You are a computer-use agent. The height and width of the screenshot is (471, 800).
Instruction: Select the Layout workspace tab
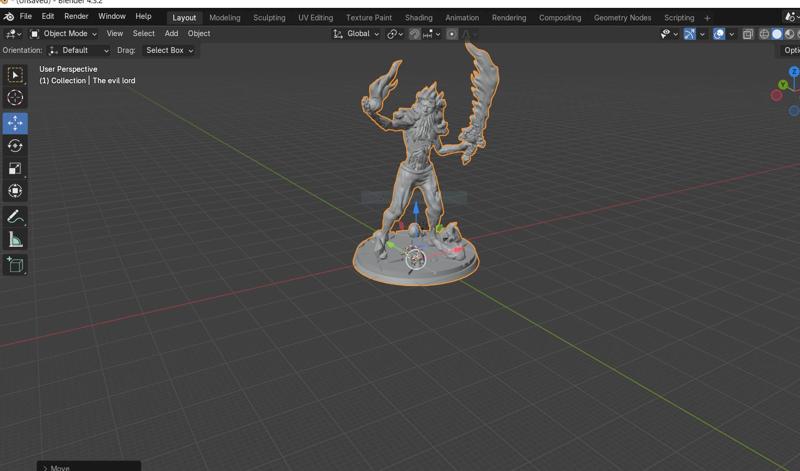coord(184,17)
